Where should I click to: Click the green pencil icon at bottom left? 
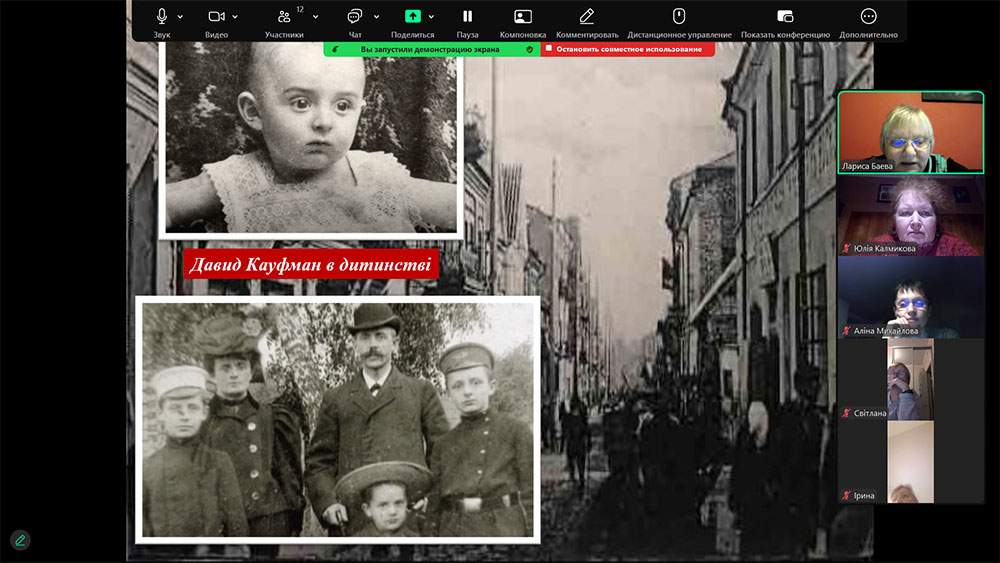click(x=20, y=540)
